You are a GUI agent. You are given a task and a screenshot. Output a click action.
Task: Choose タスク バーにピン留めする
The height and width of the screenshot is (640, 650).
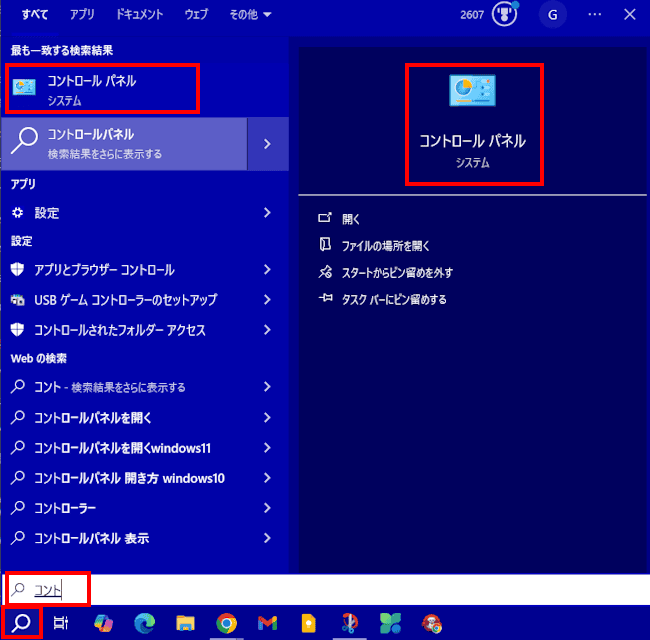[x=394, y=299]
